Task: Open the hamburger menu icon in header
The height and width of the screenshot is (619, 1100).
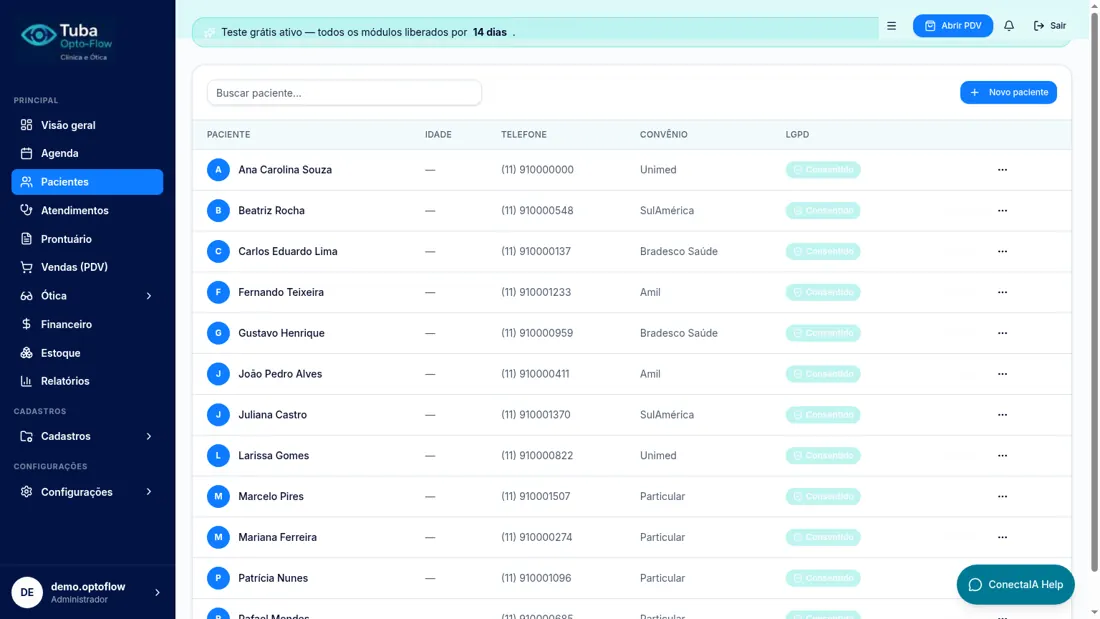Action: [x=891, y=26]
